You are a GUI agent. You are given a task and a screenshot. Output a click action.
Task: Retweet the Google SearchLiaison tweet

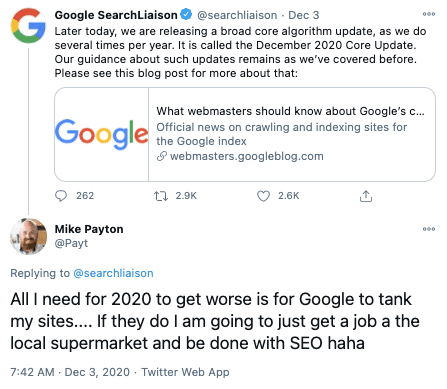pyautogui.click(x=161, y=196)
